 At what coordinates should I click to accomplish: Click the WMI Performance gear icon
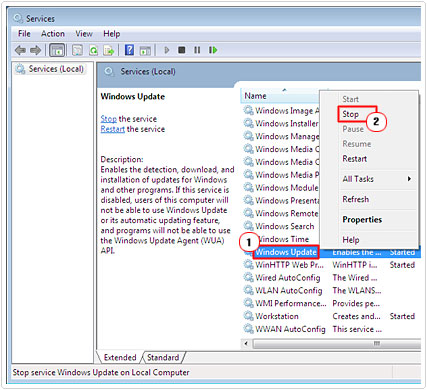[x=248, y=303]
